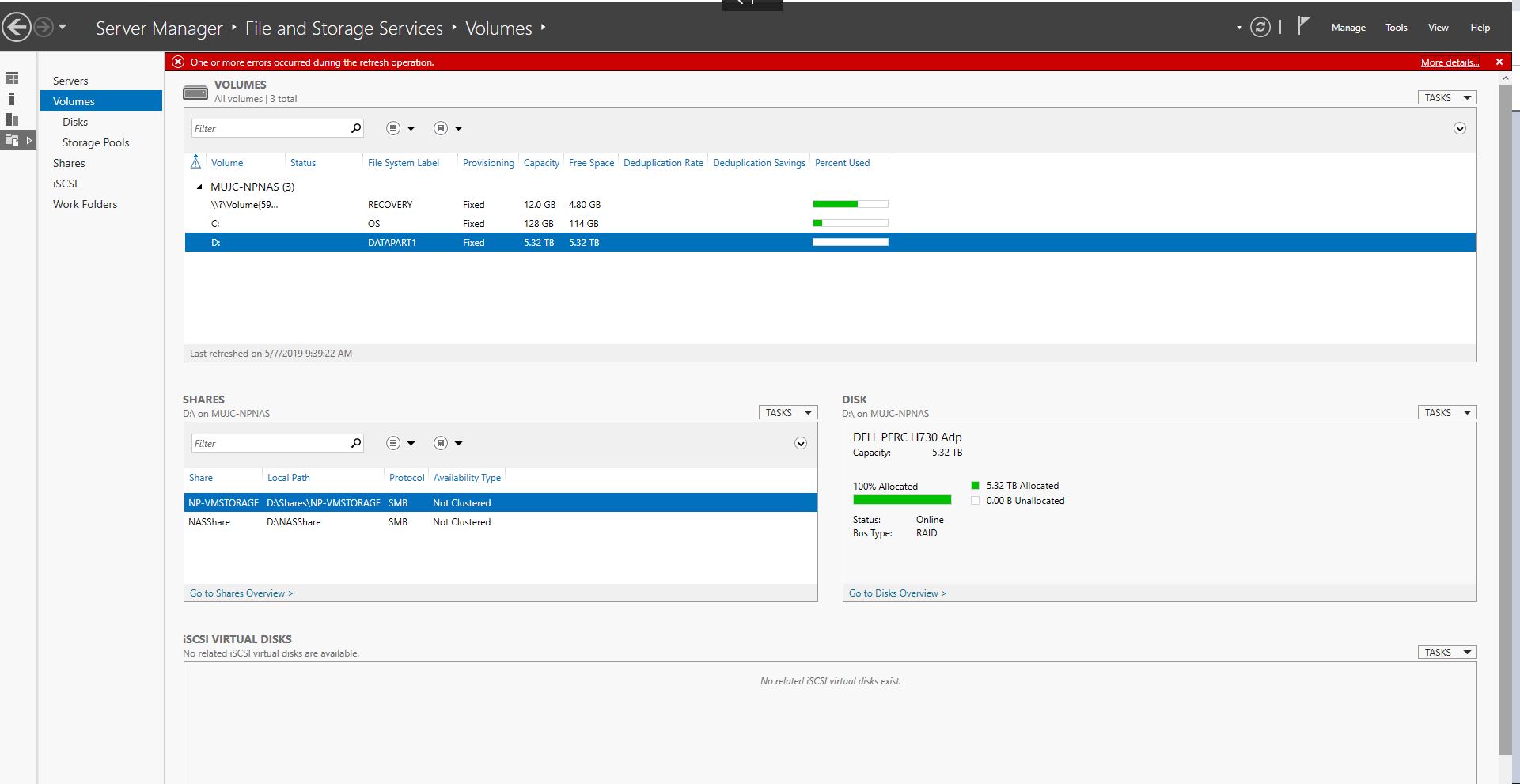The width and height of the screenshot is (1520, 784).
Task: Click the filter search magnifier in Volumes
Action: [x=355, y=127]
